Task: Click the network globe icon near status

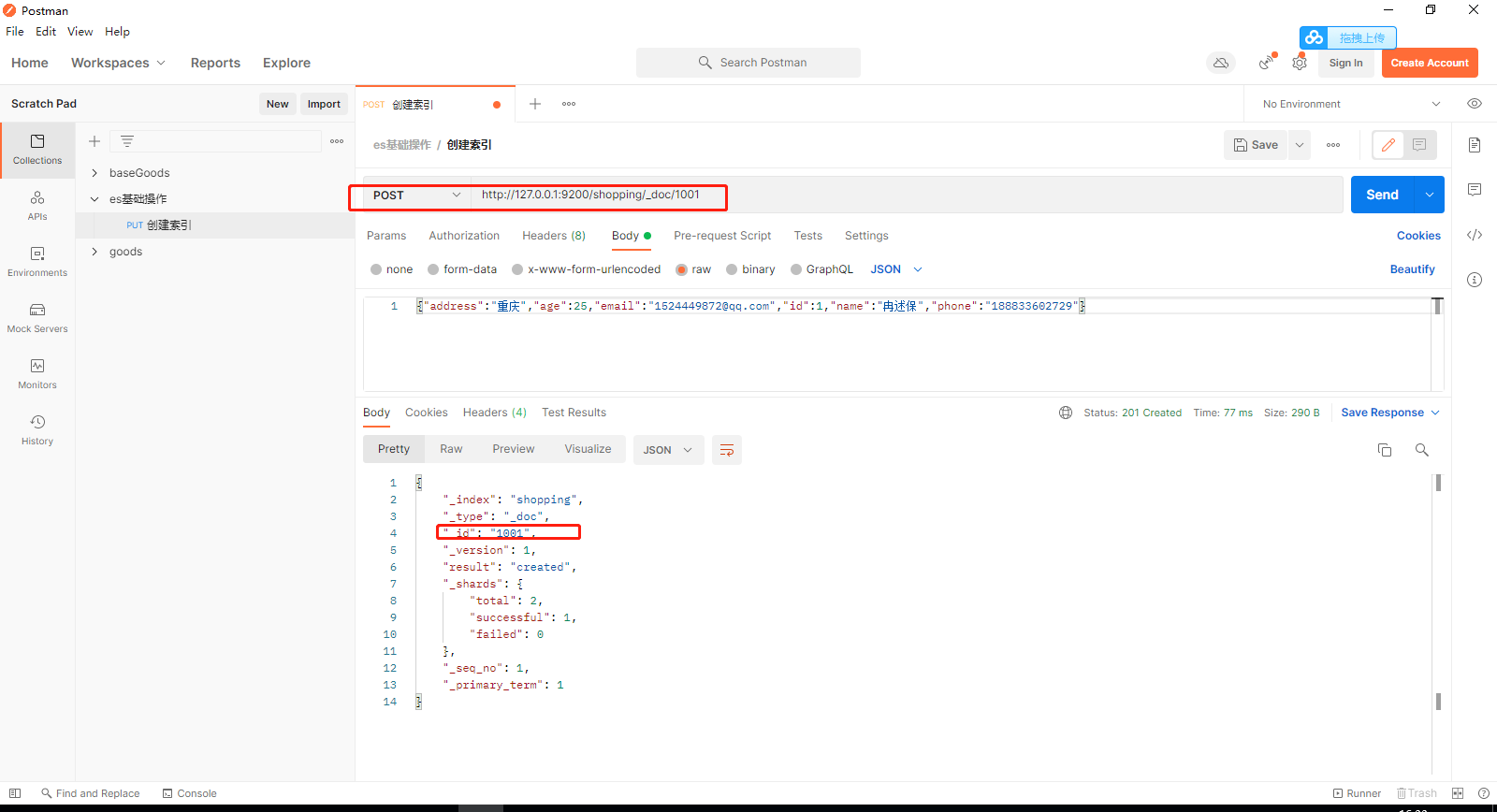Action: [x=1066, y=413]
